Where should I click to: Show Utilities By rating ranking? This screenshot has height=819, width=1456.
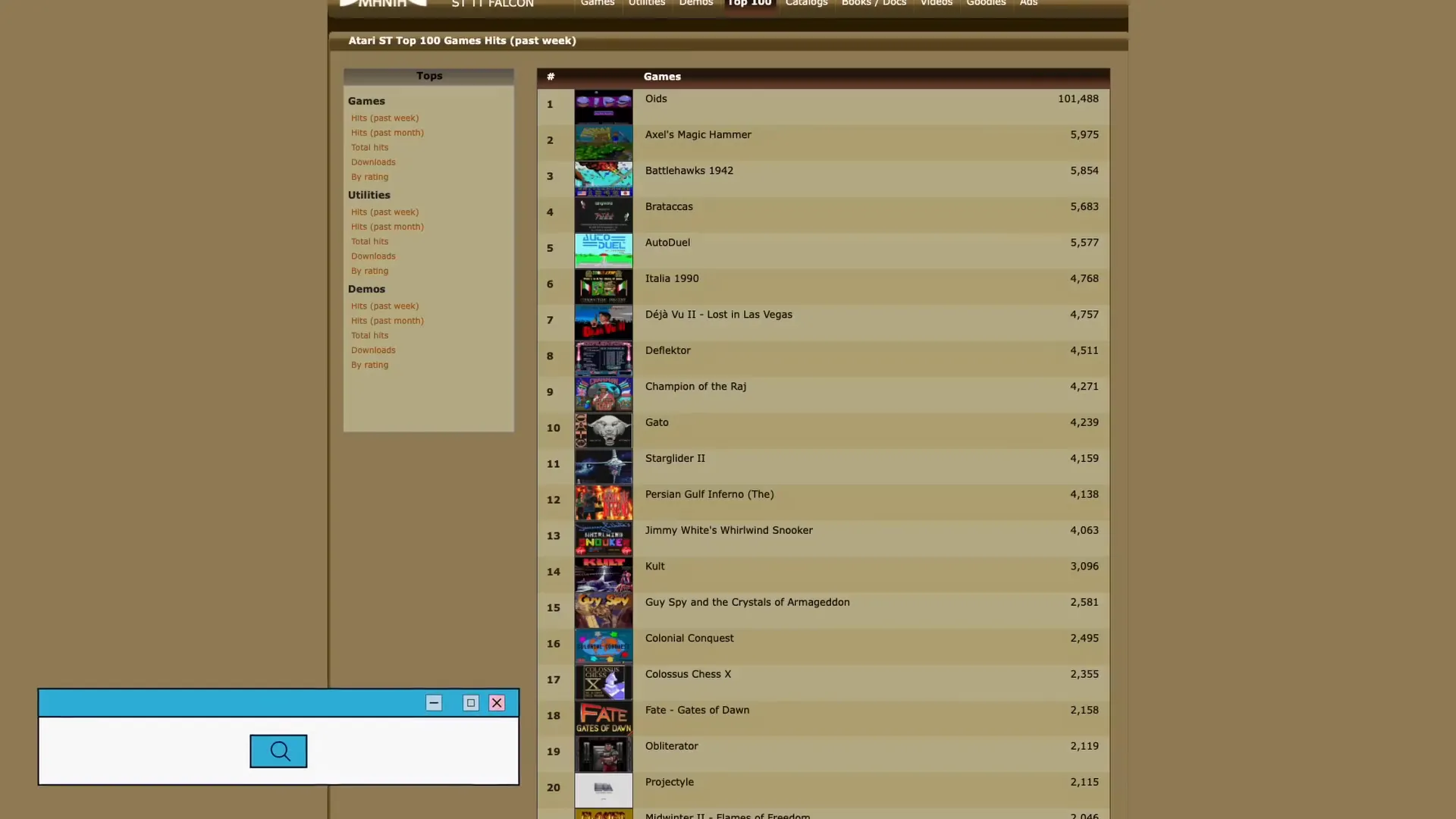[369, 271]
